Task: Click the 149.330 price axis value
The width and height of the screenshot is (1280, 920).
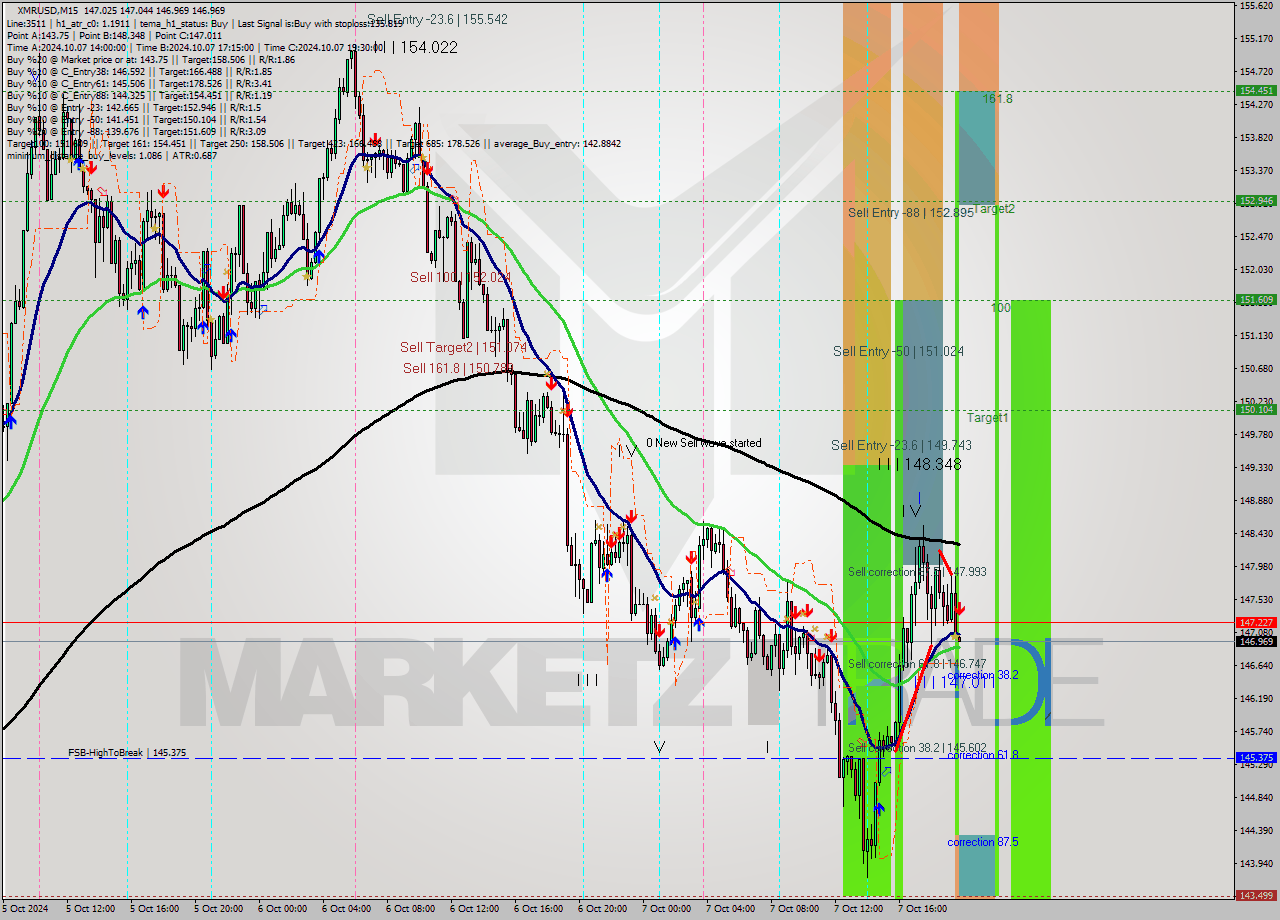Action: point(1256,467)
